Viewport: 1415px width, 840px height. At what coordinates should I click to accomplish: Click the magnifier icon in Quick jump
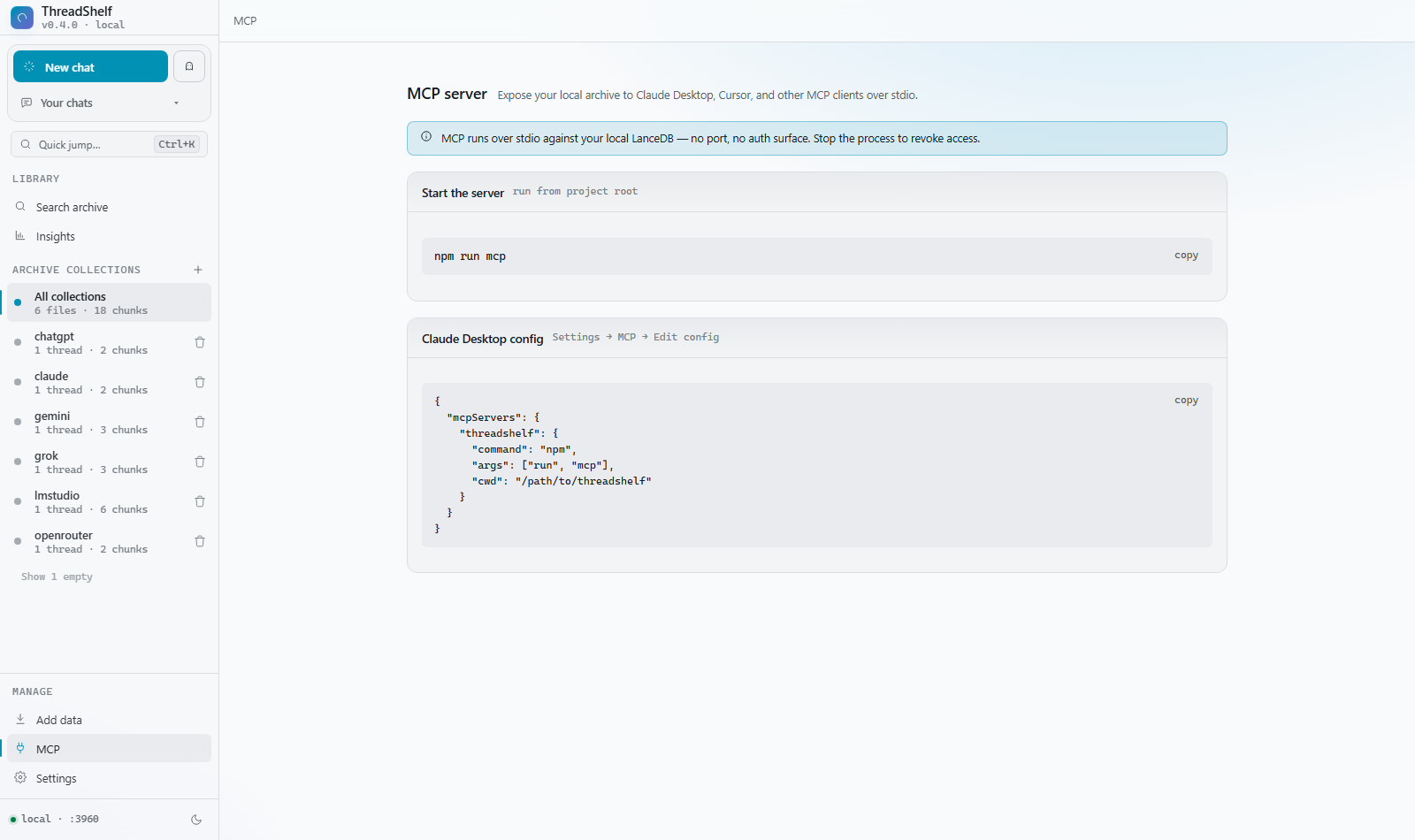[26, 144]
